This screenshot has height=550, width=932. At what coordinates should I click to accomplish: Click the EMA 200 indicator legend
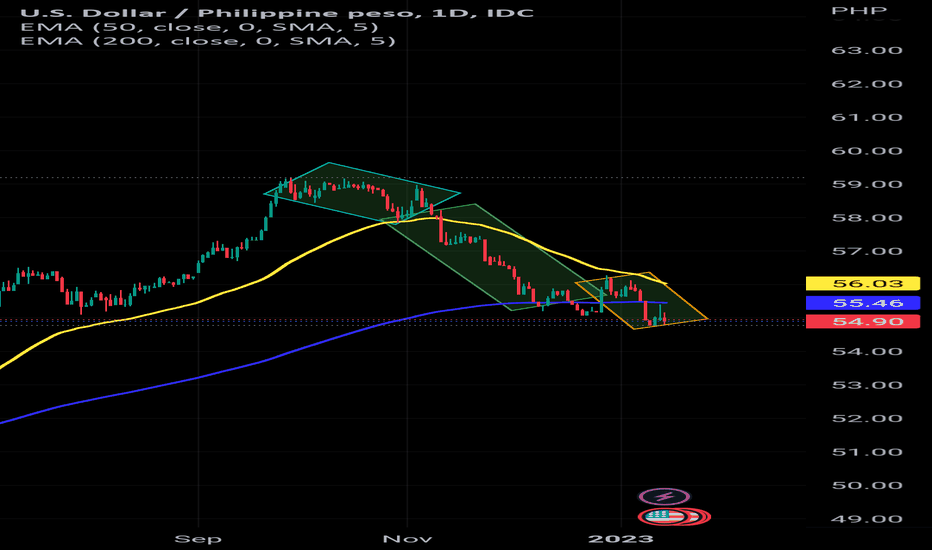pos(208,41)
